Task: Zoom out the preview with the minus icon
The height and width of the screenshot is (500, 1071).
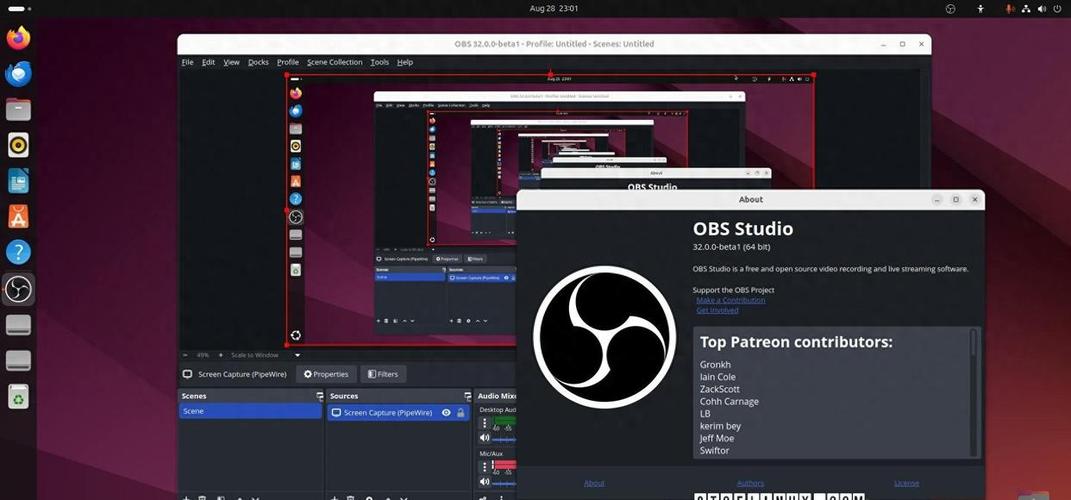Action: click(x=186, y=355)
